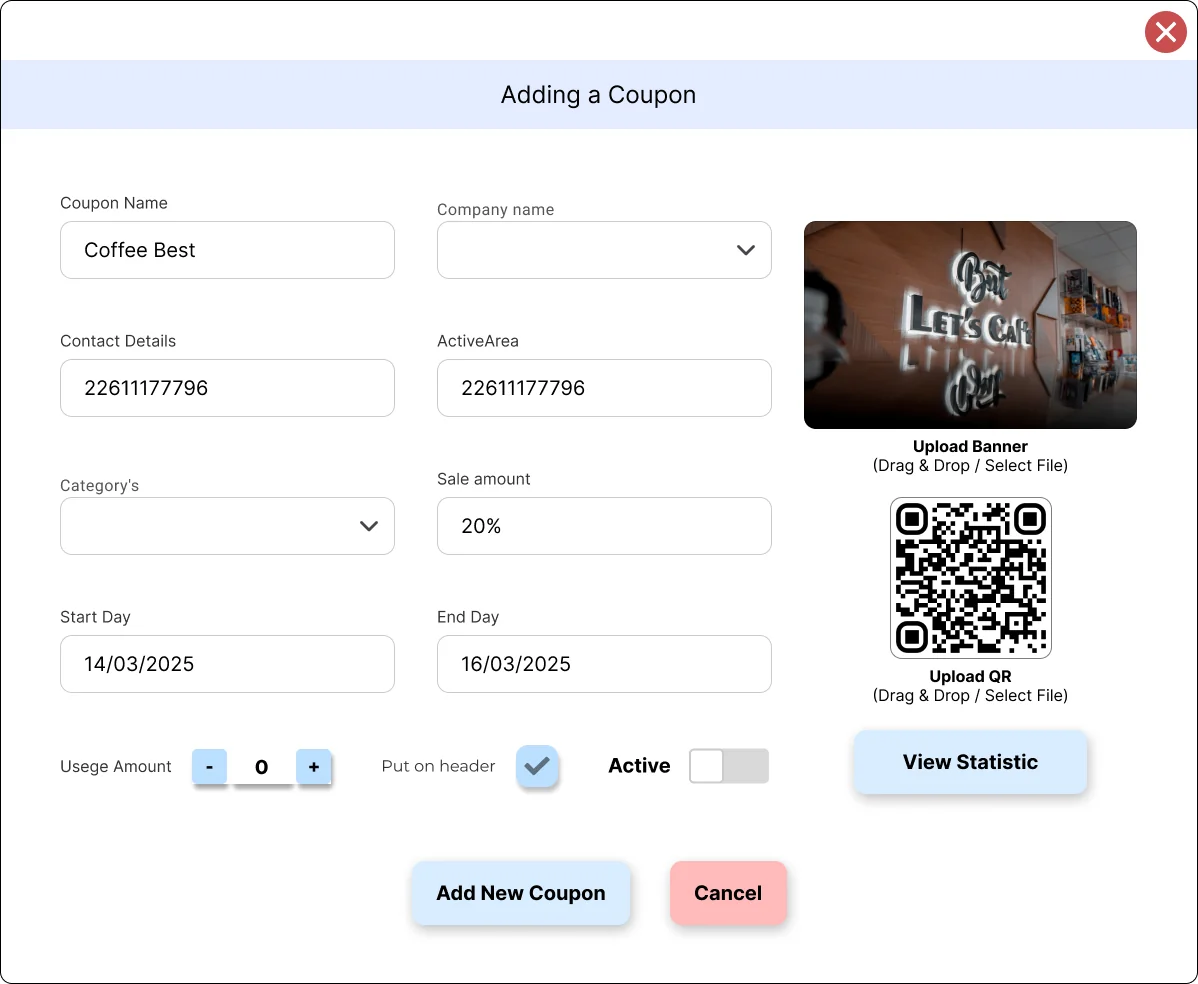Screen dimensions: 1198x984
Task: Expand the Category's dropdown
Action: tap(227, 526)
